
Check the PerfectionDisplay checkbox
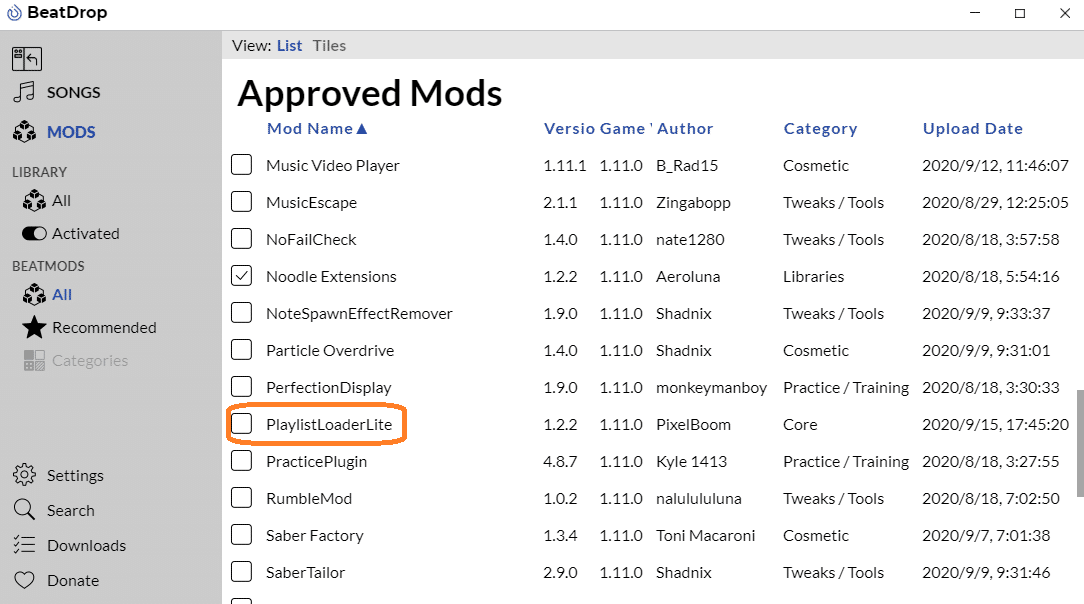coord(241,387)
